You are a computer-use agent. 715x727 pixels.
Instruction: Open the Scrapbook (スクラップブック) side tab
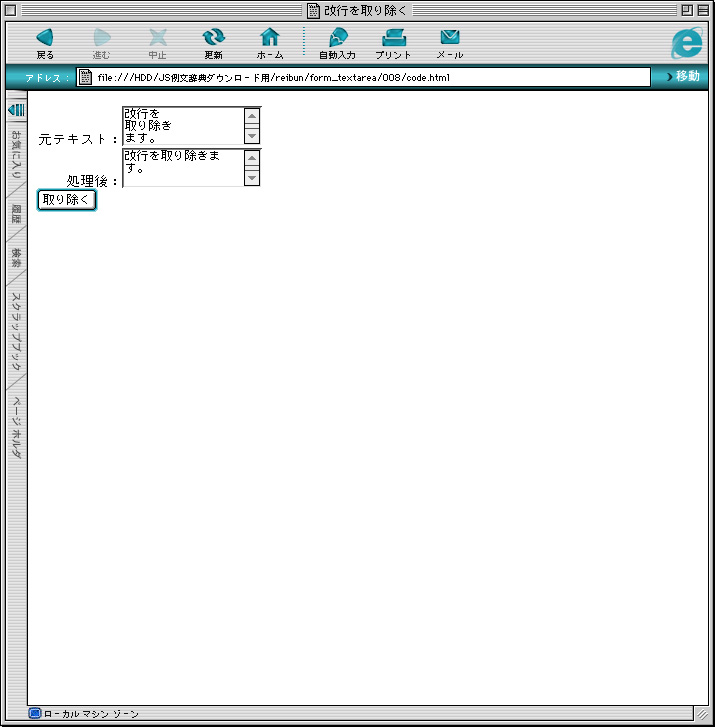pyautogui.click(x=16, y=332)
